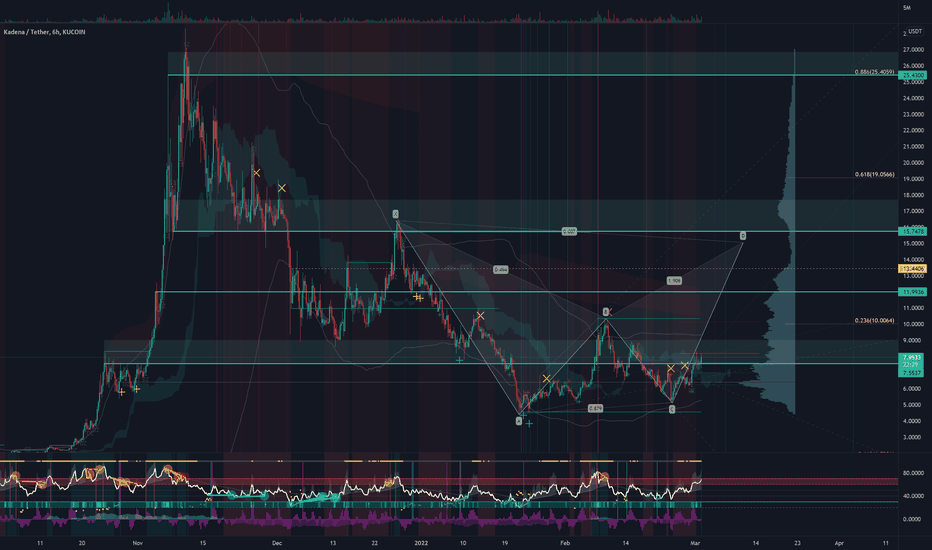Click the Feb label on time axis
This screenshot has height=550, width=932.
(x=565, y=543)
